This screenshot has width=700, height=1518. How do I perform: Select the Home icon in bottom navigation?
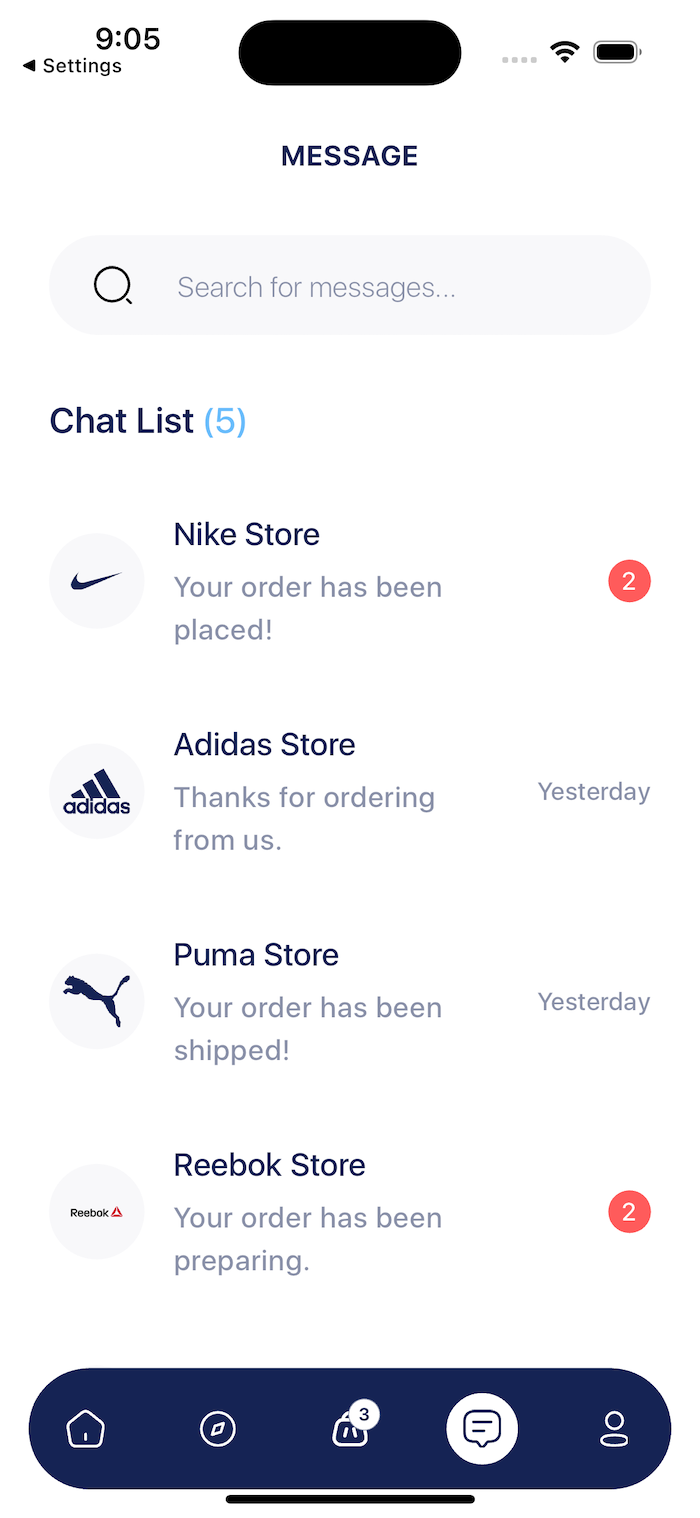(x=86, y=1429)
